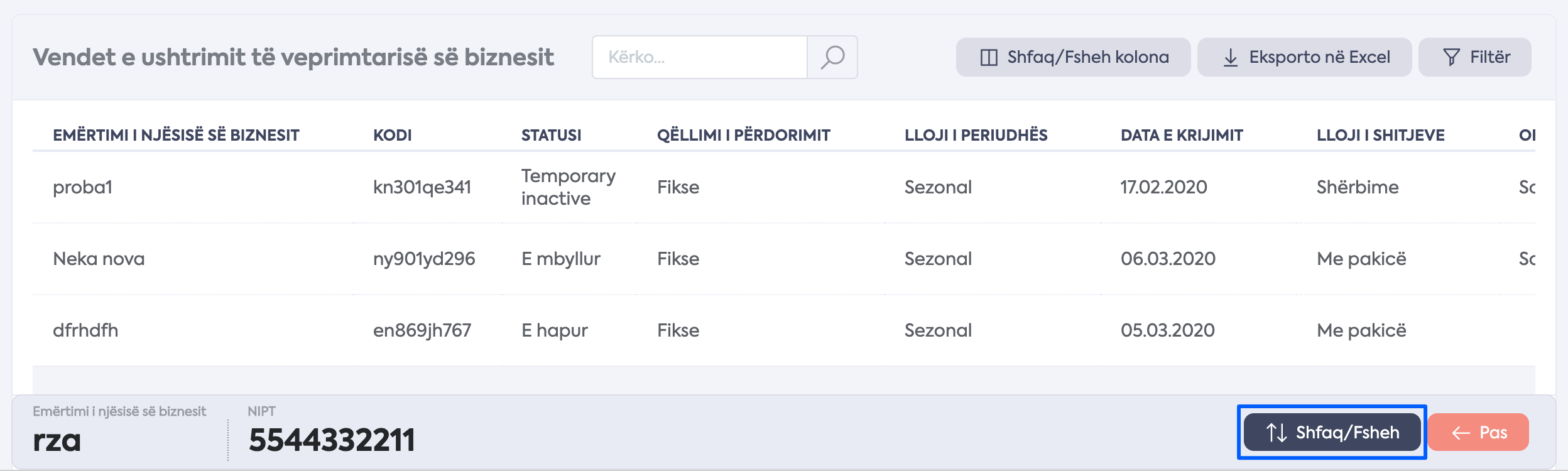Open the Filtër options
The width and height of the screenshot is (1568, 471).
1474,57
